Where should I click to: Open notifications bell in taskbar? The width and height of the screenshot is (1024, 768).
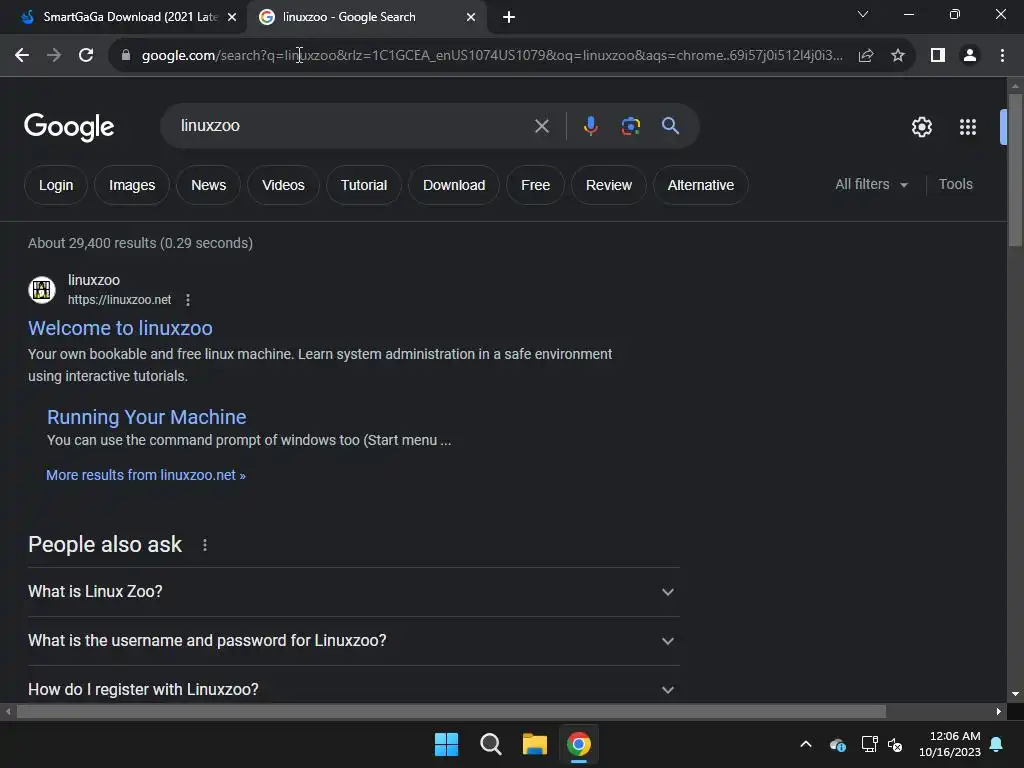pos(997,744)
